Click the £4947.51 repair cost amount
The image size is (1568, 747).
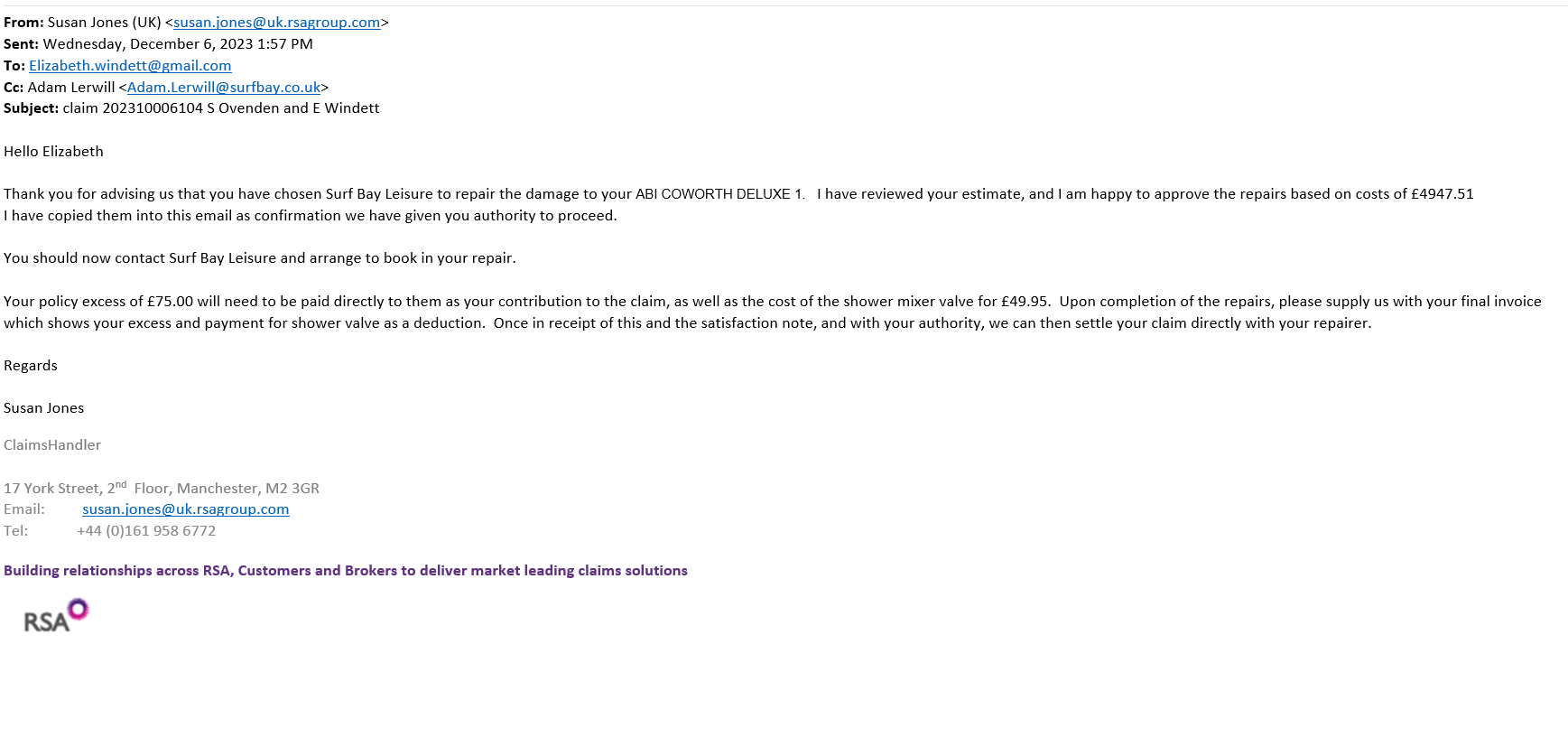click(x=1442, y=194)
